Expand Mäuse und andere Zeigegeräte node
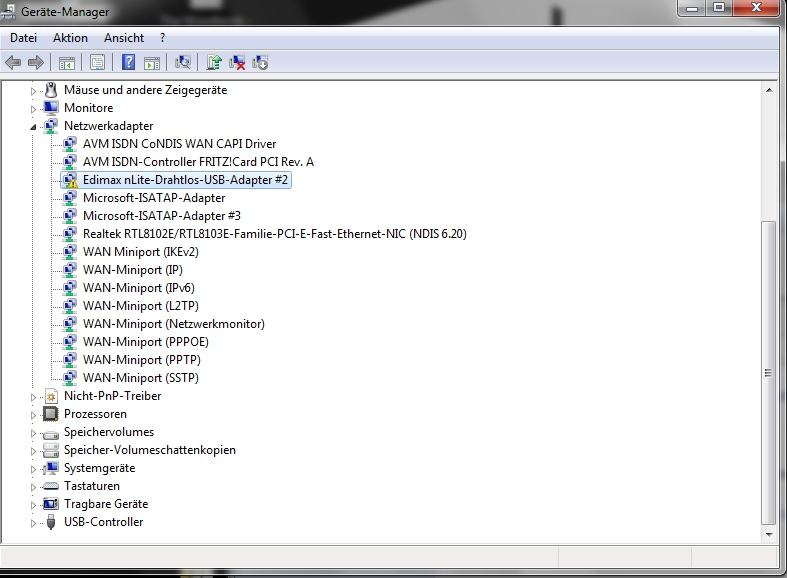The image size is (787, 578). (x=33, y=91)
